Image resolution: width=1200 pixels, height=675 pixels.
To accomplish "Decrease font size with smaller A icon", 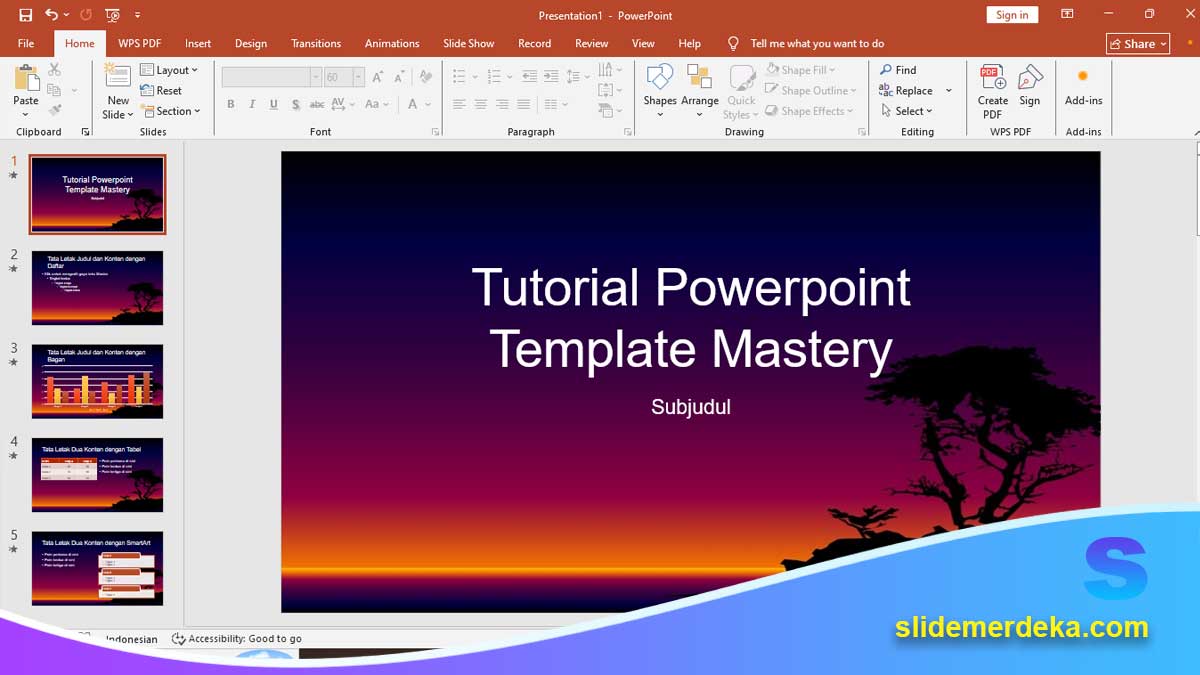I will coord(399,77).
